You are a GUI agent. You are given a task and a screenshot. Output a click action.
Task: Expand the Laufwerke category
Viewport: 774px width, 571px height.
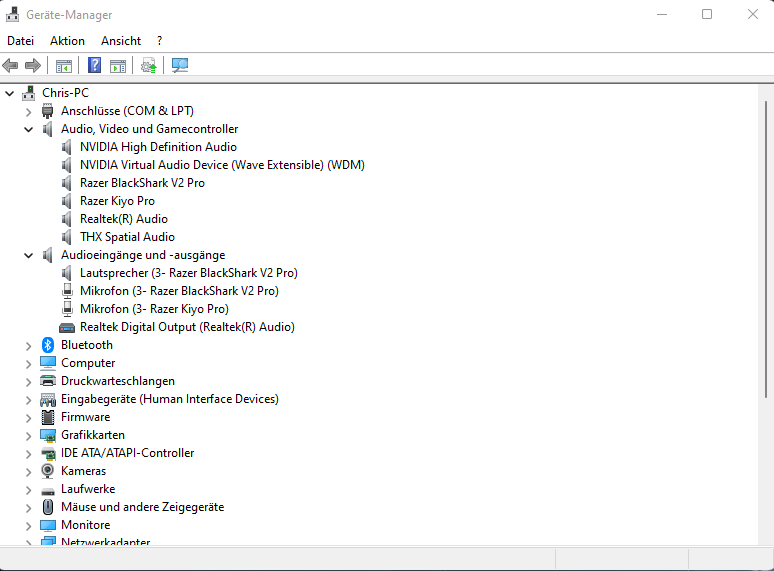[x=29, y=490]
